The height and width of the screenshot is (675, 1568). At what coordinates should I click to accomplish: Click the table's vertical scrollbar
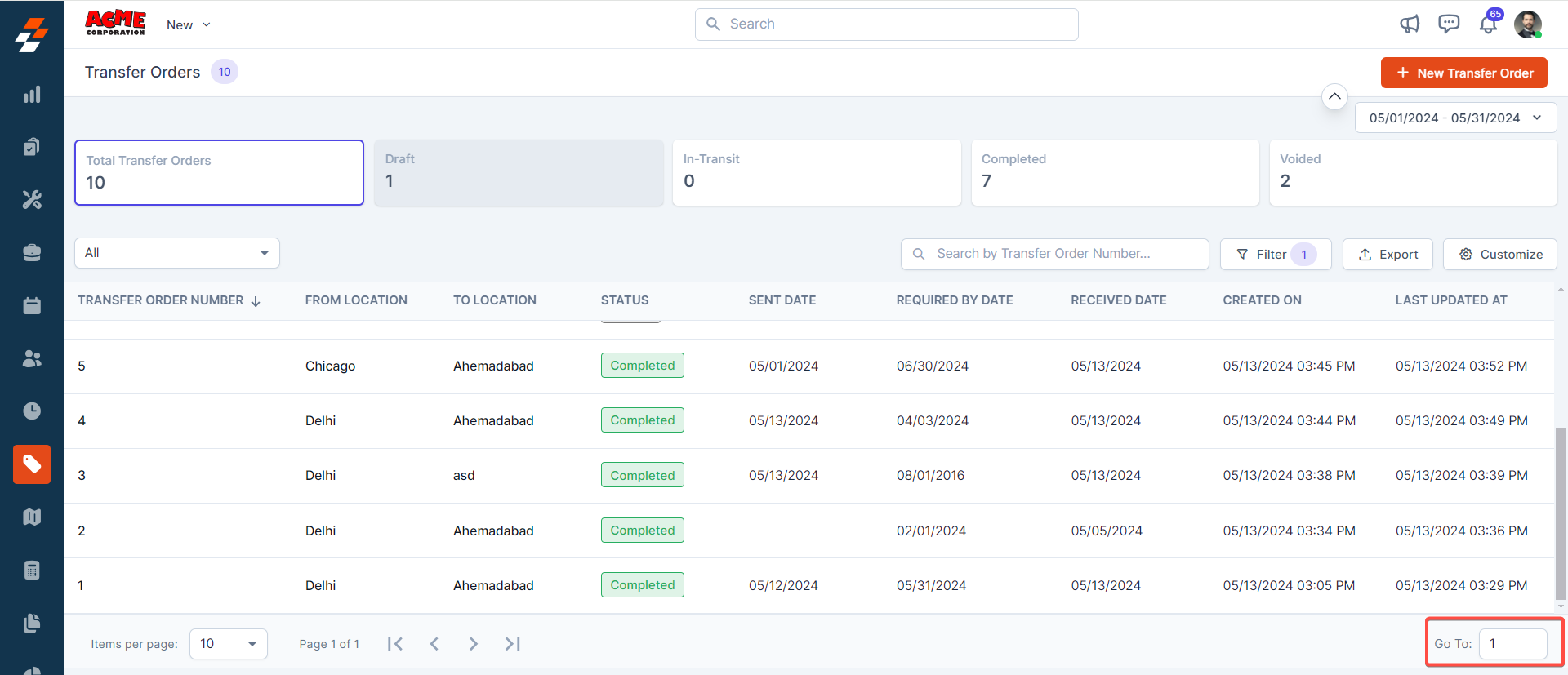1561,514
